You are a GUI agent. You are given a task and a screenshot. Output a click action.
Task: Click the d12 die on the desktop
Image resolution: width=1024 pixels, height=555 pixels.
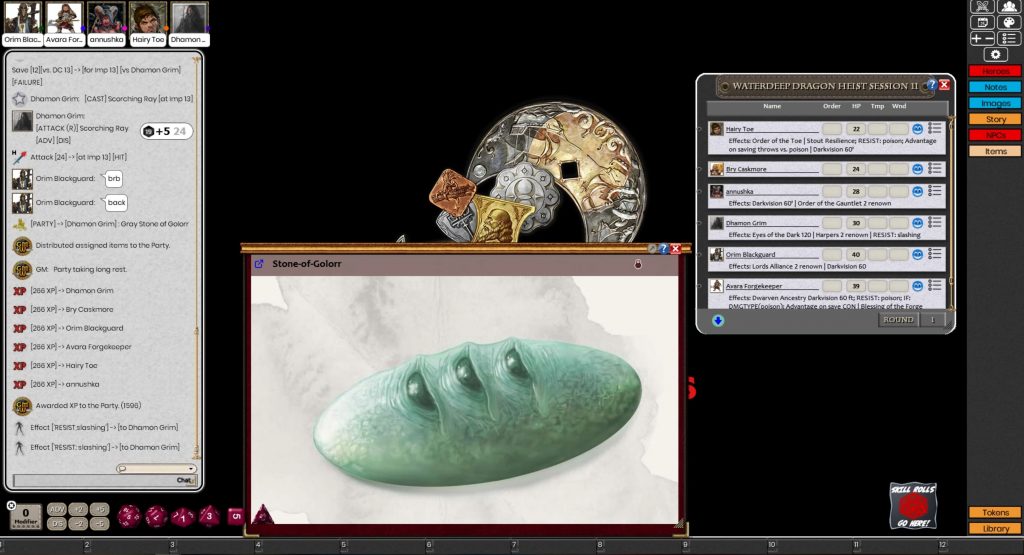(x=156, y=516)
